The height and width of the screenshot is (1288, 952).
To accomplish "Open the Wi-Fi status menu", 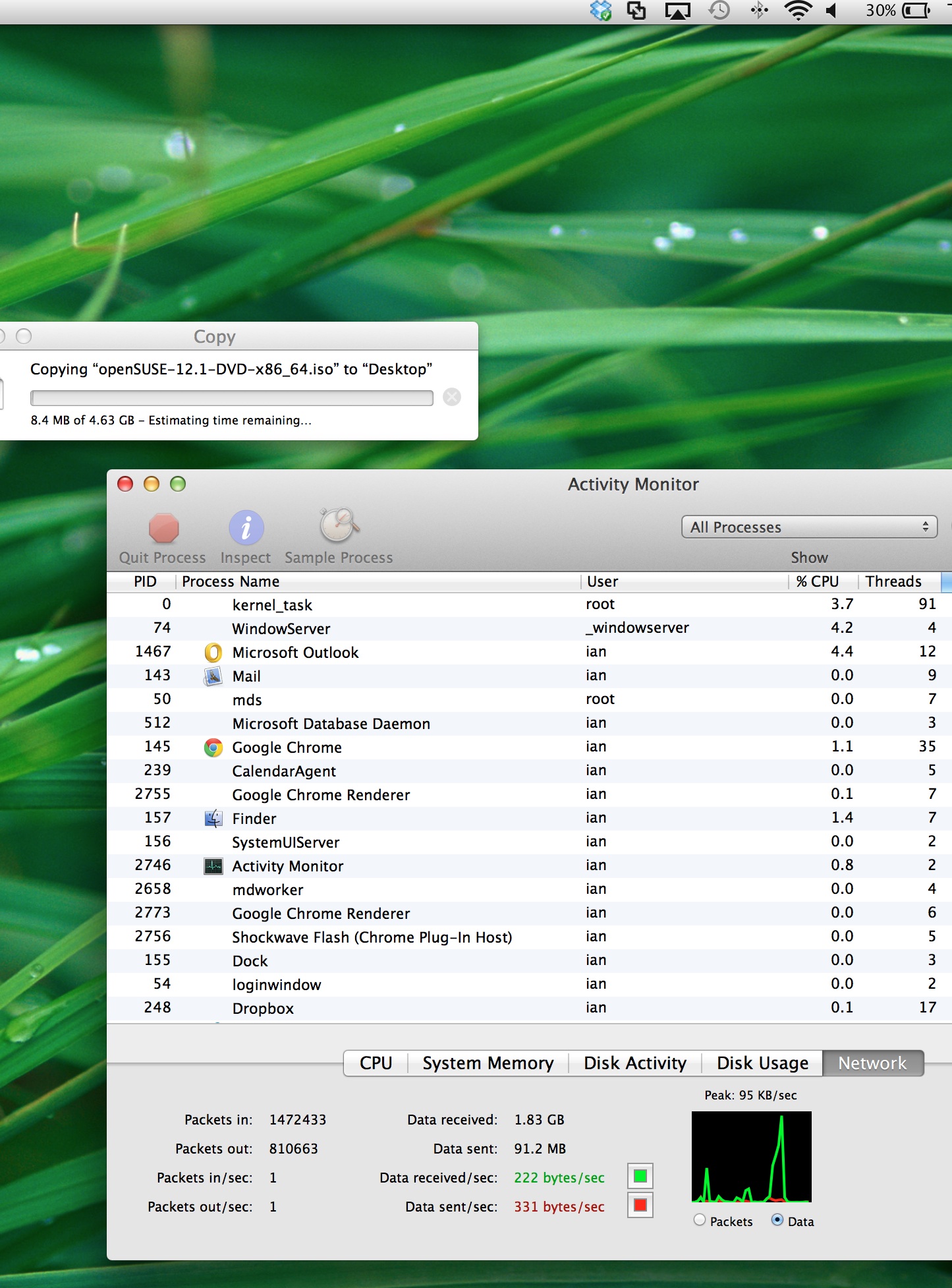I will (x=798, y=11).
